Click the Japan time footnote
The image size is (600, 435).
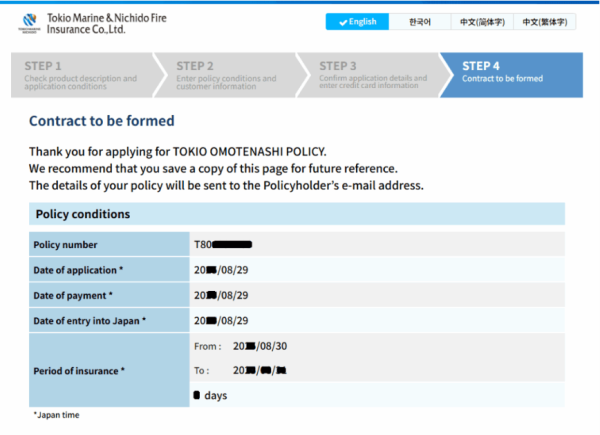[x=56, y=415]
